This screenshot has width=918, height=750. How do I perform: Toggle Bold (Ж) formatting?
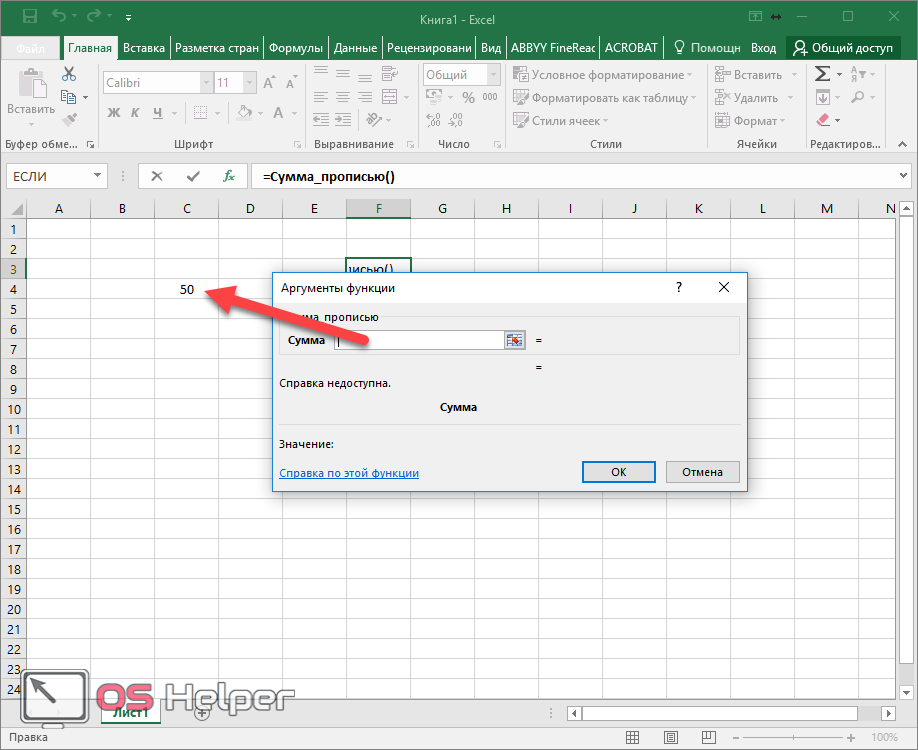(x=113, y=113)
